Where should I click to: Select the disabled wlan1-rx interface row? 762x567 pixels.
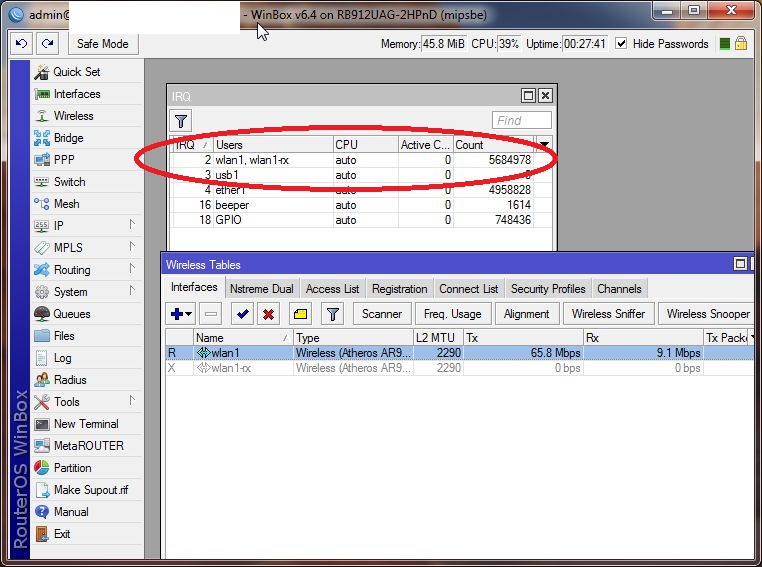click(x=460, y=368)
